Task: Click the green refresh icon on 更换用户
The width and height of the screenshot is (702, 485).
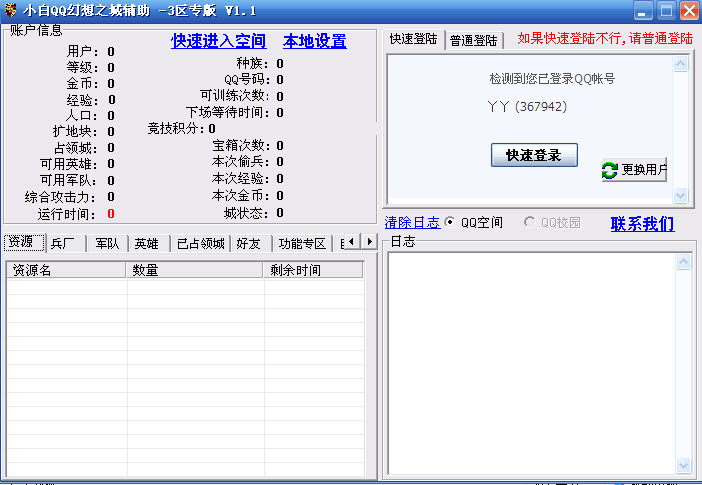Action: [609, 170]
